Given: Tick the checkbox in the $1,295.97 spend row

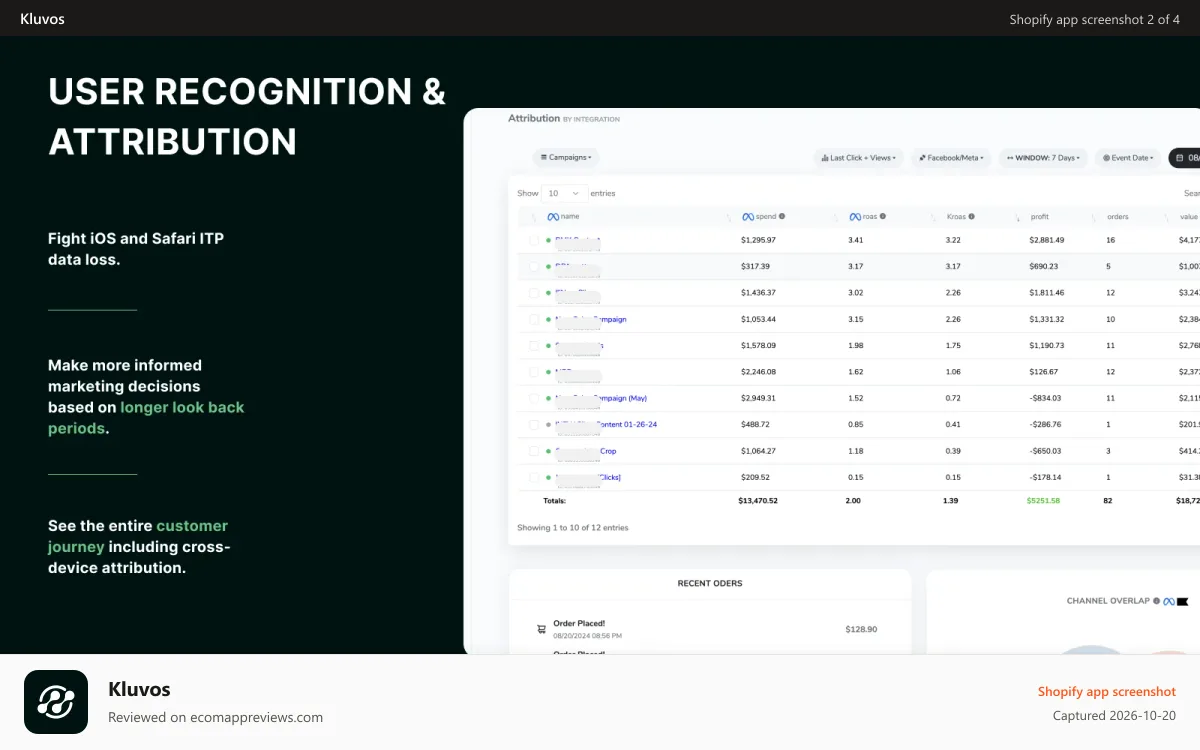Looking at the screenshot, I should (x=534, y=240).
